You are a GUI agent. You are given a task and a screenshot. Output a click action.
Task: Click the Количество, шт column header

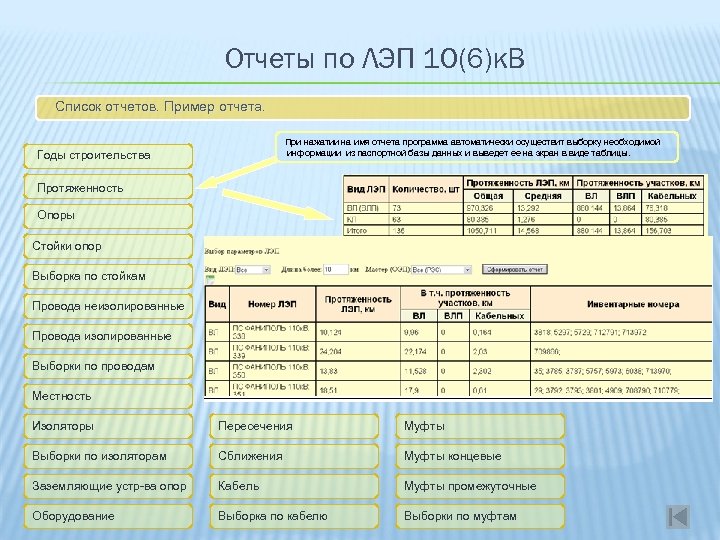tap(426, 189)
